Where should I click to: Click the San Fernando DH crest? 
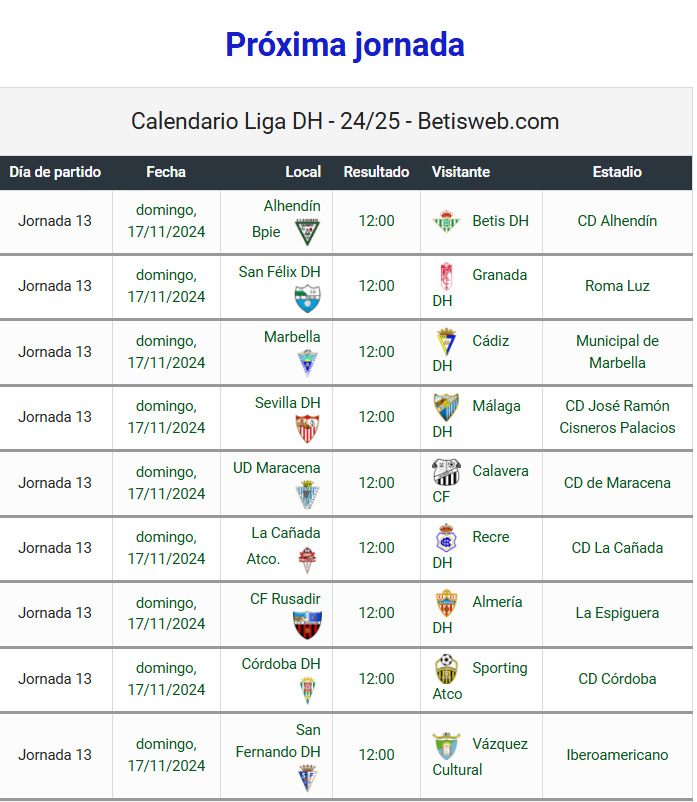pyautogui.click(x=307, y=778)
